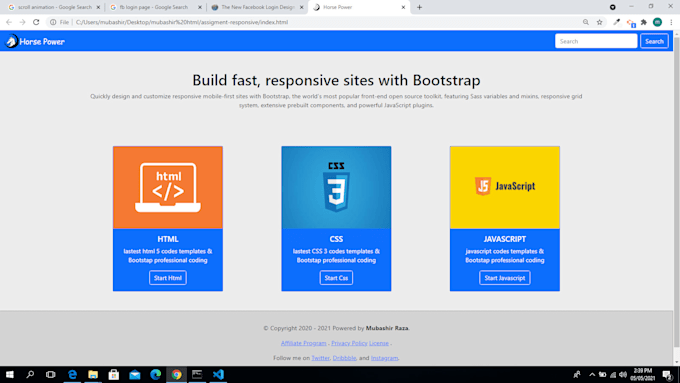680x383 pixels.
Task: Click the zoom magnifier icon in address bar
Action: [586, 22]
